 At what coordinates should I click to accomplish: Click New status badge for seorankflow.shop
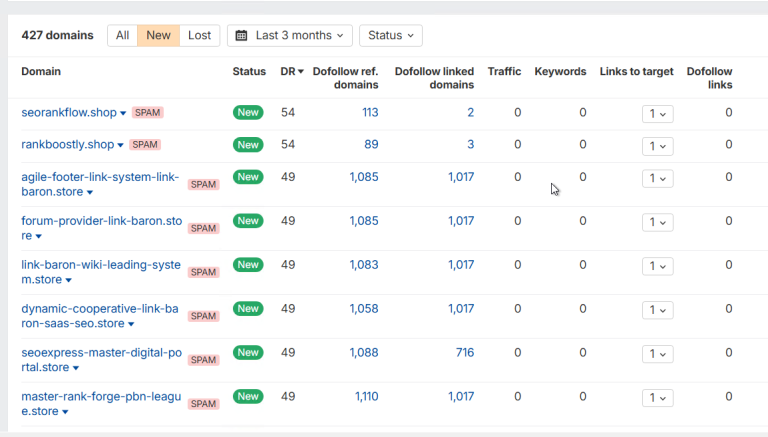tap(248, 113)
